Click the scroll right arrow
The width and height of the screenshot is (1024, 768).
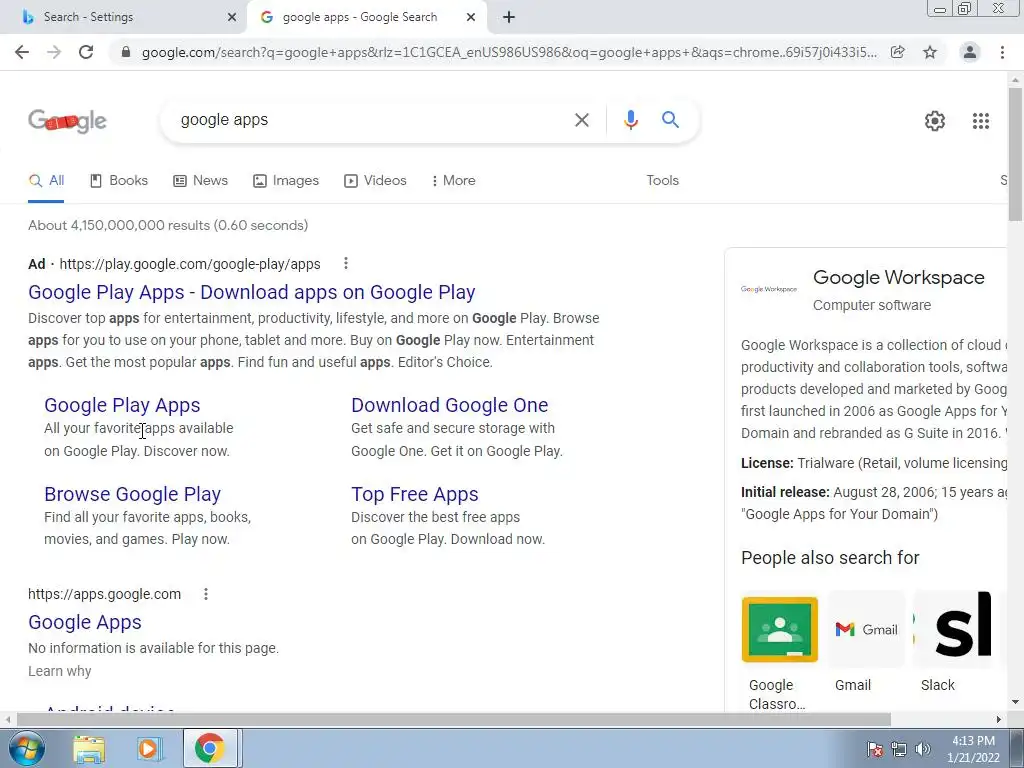point(999,719)
